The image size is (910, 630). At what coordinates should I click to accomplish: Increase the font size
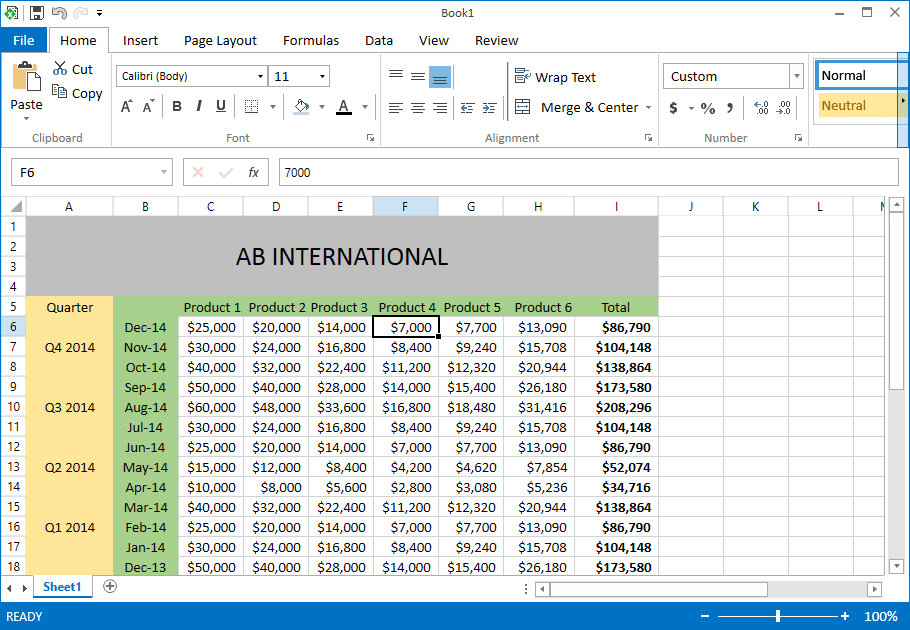[x=125, y=104]
